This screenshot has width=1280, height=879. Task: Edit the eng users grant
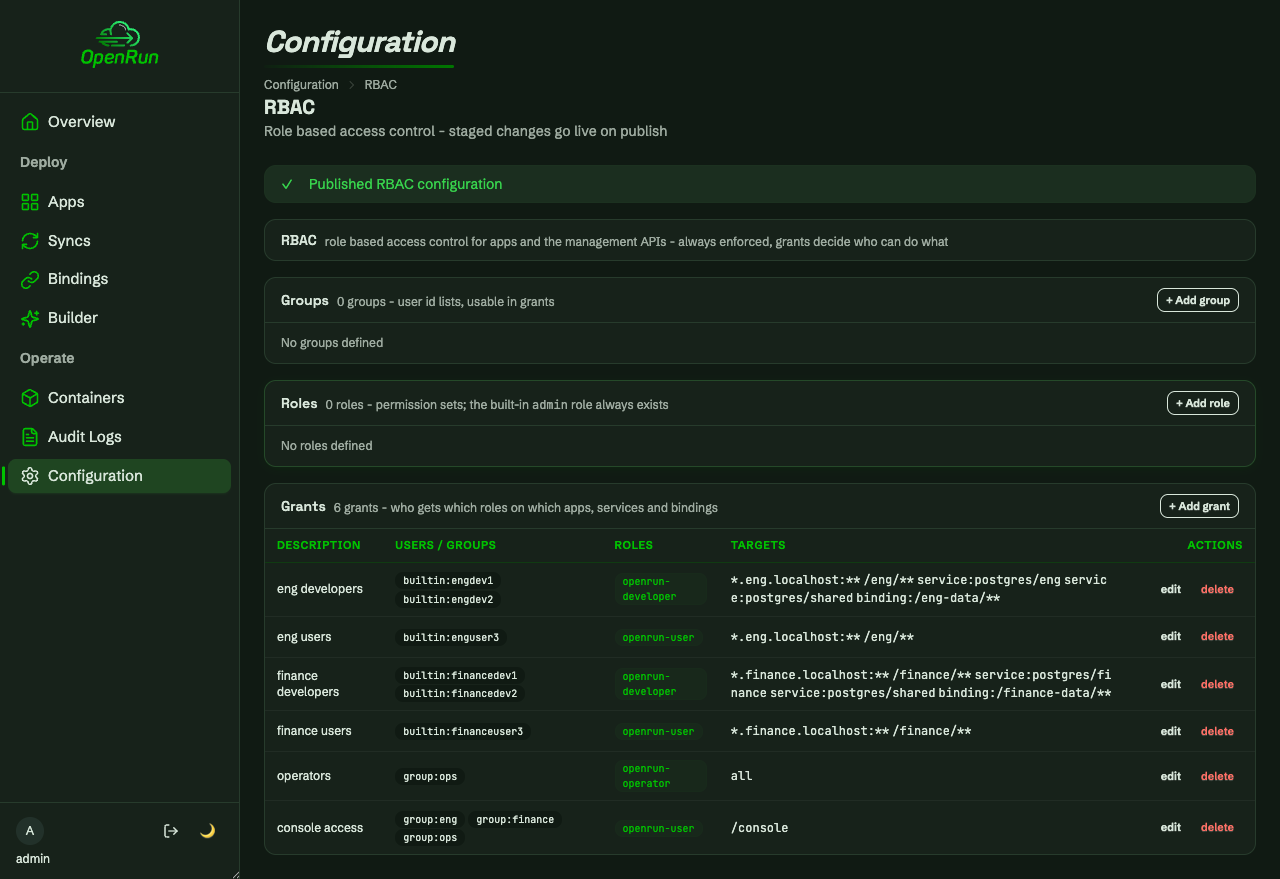[x=1171, y=636]
